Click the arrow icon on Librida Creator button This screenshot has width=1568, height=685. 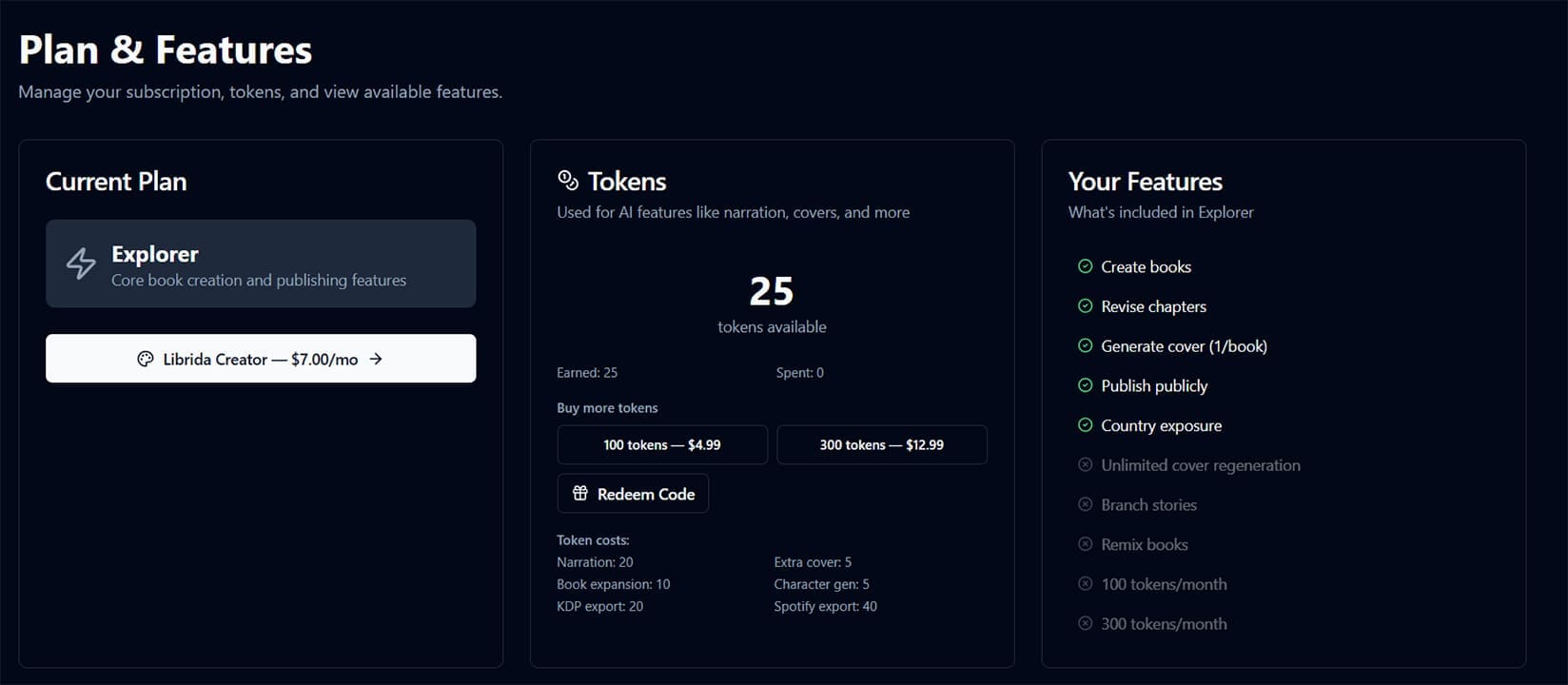376,359
